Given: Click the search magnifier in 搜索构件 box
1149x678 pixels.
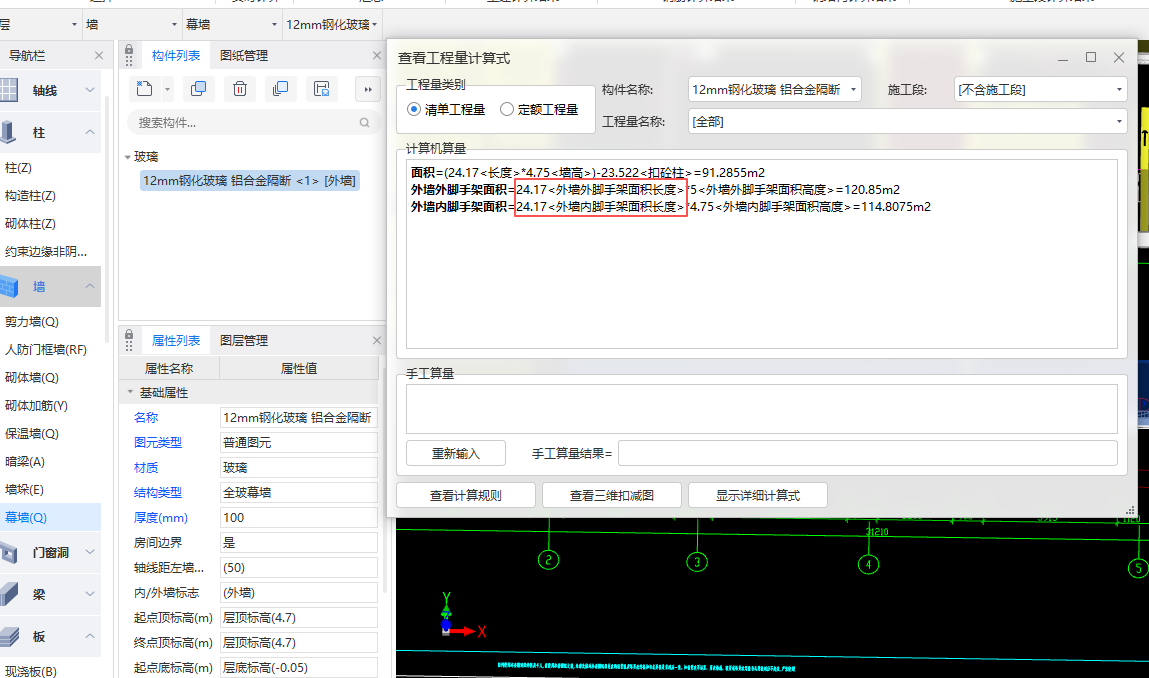Looking at the screenshot, I should (364, 122).
